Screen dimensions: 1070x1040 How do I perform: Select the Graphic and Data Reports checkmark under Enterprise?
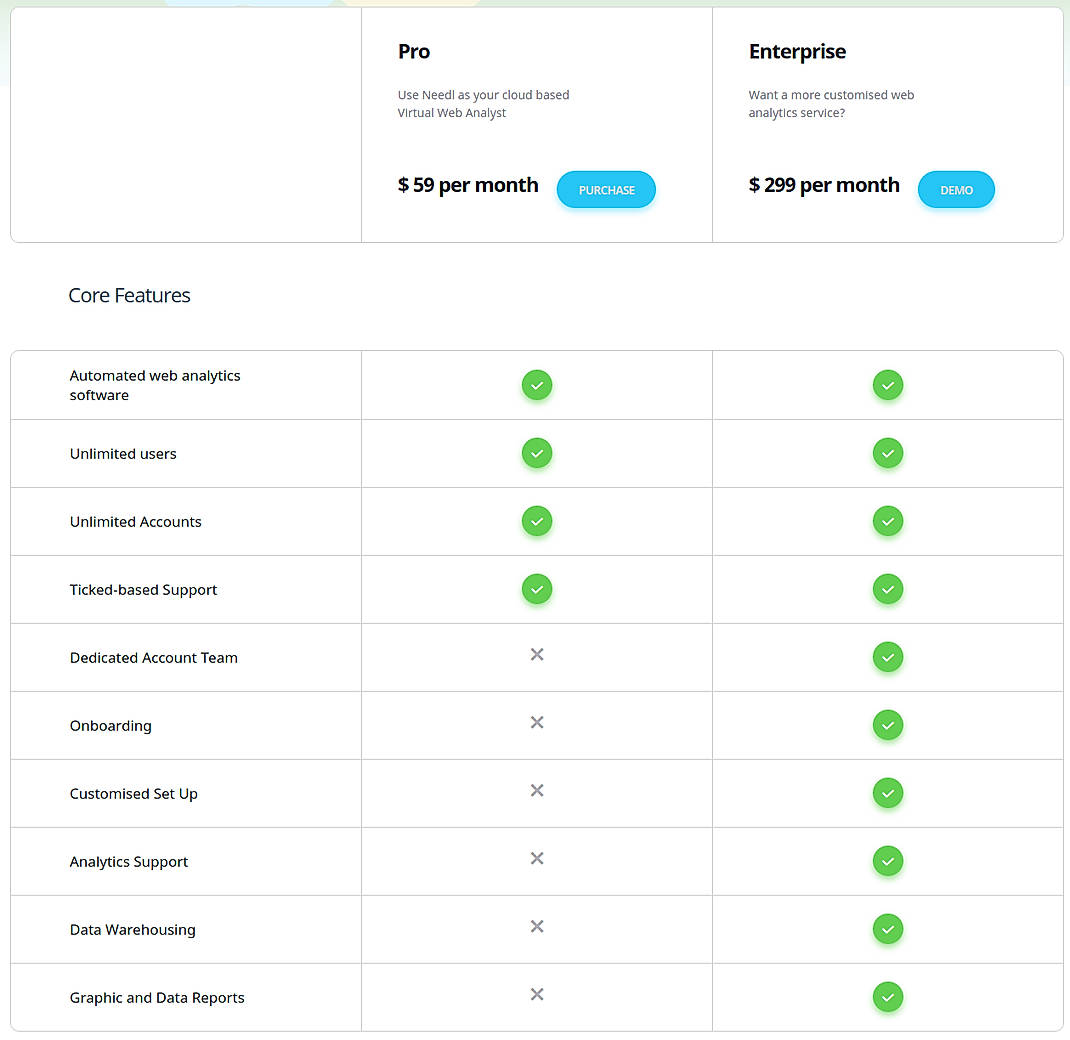(x=888, y=997)
